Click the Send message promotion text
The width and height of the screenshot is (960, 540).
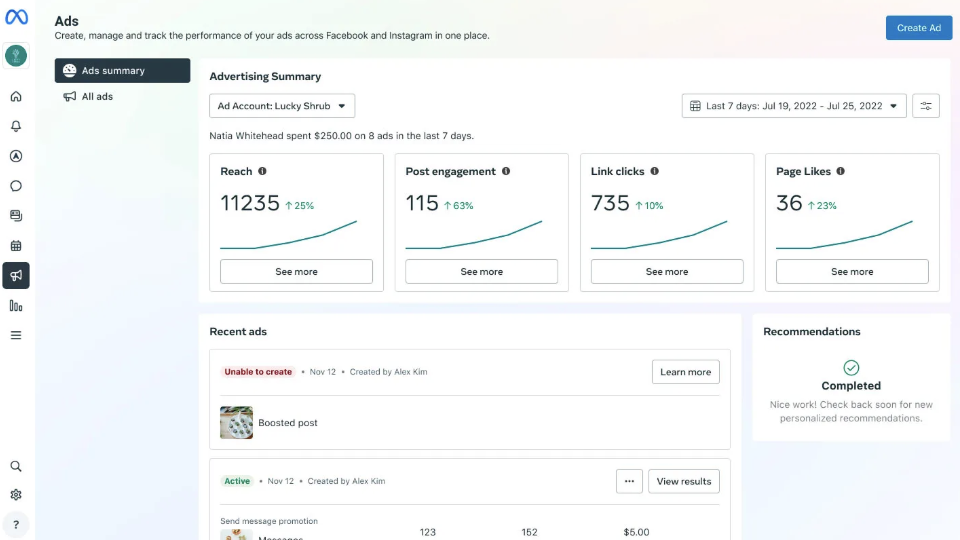tap(269, 521)
